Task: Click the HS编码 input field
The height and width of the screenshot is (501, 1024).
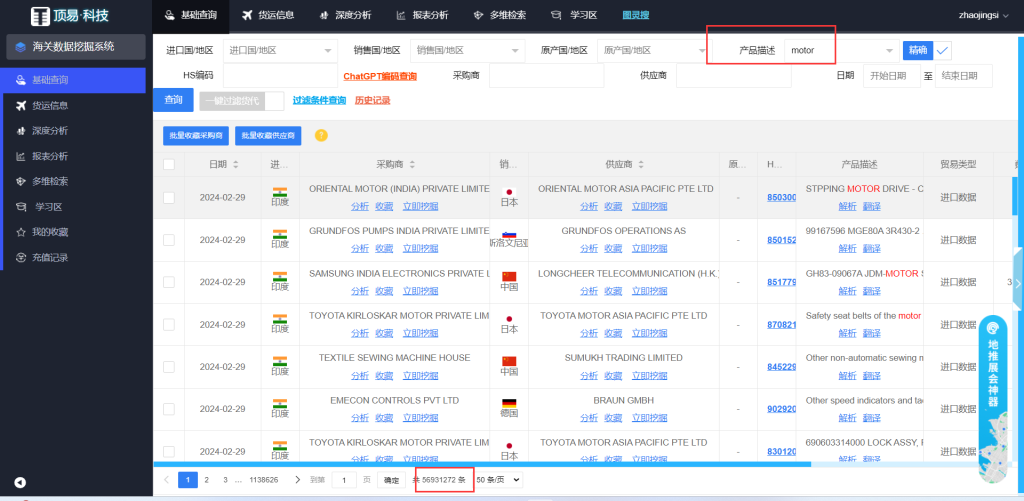Action: tap(280, 76)
